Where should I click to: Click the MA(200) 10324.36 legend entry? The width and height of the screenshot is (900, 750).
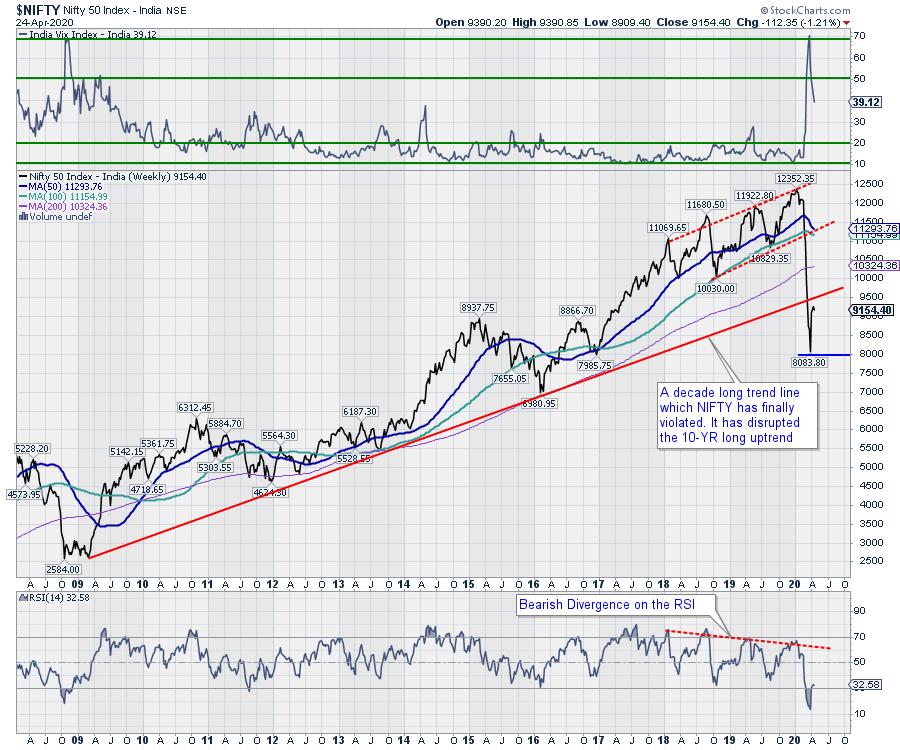pos(63,206)
